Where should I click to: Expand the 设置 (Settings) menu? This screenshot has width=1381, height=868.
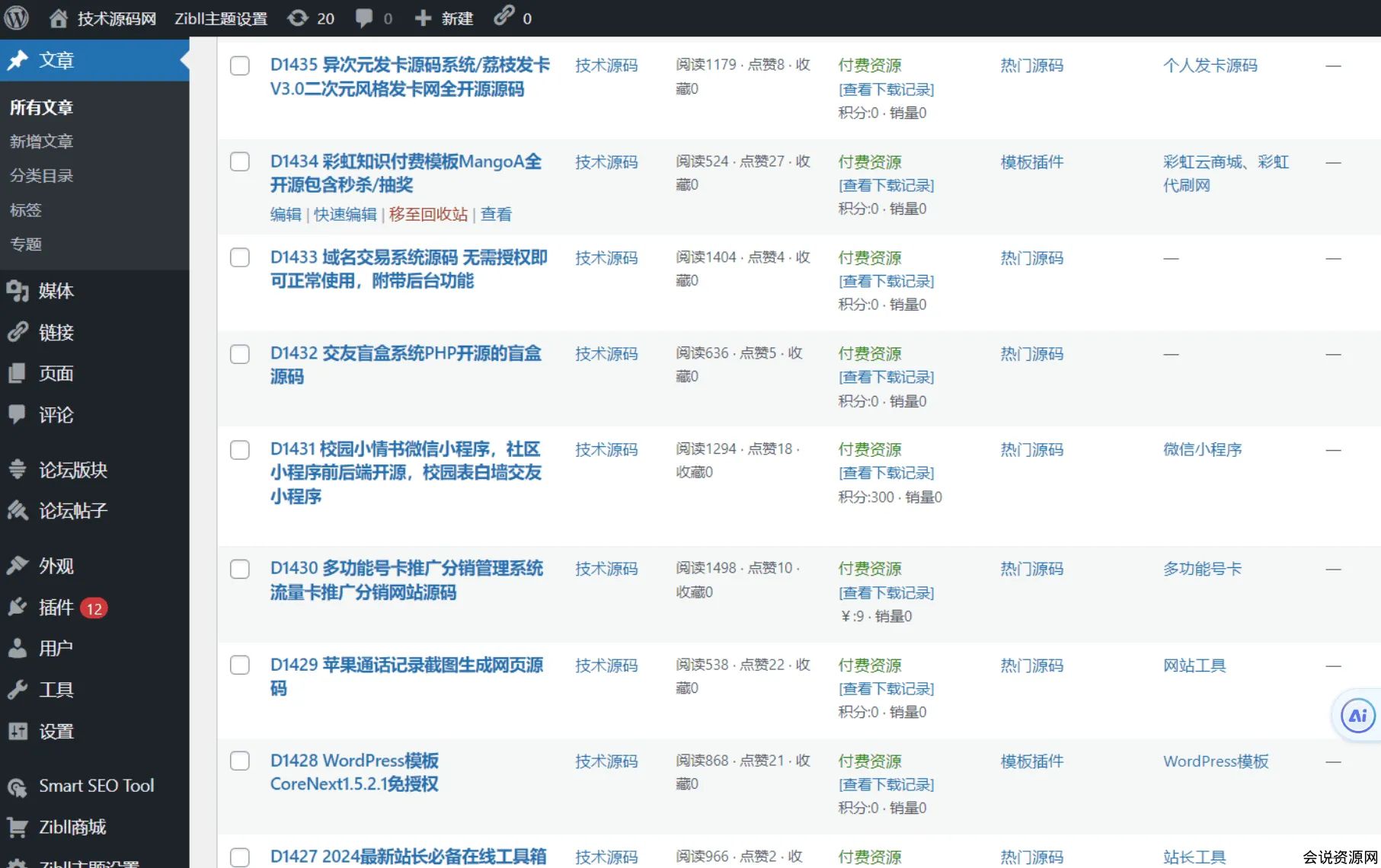56,731
